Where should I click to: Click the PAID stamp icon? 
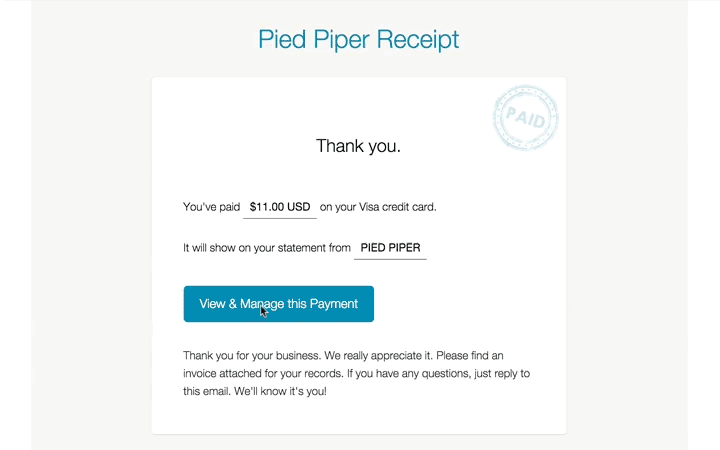pyautogui.click(x=525, y=118)
